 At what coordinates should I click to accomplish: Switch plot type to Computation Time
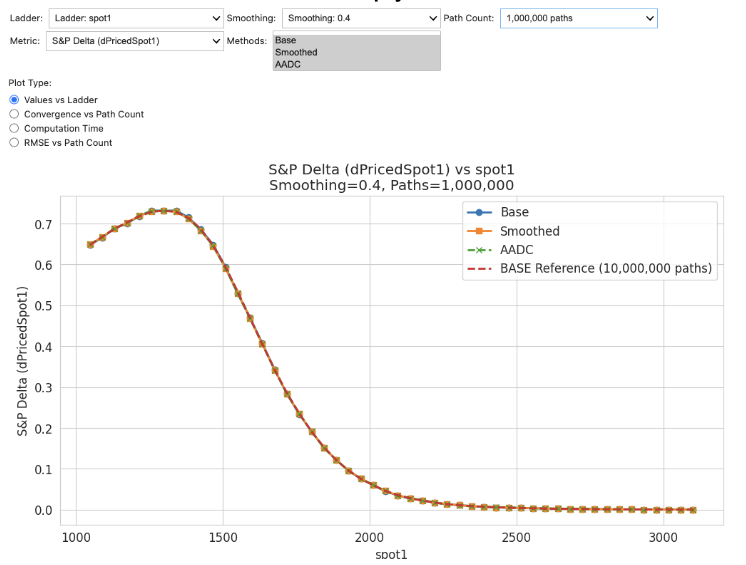point(14,128)
